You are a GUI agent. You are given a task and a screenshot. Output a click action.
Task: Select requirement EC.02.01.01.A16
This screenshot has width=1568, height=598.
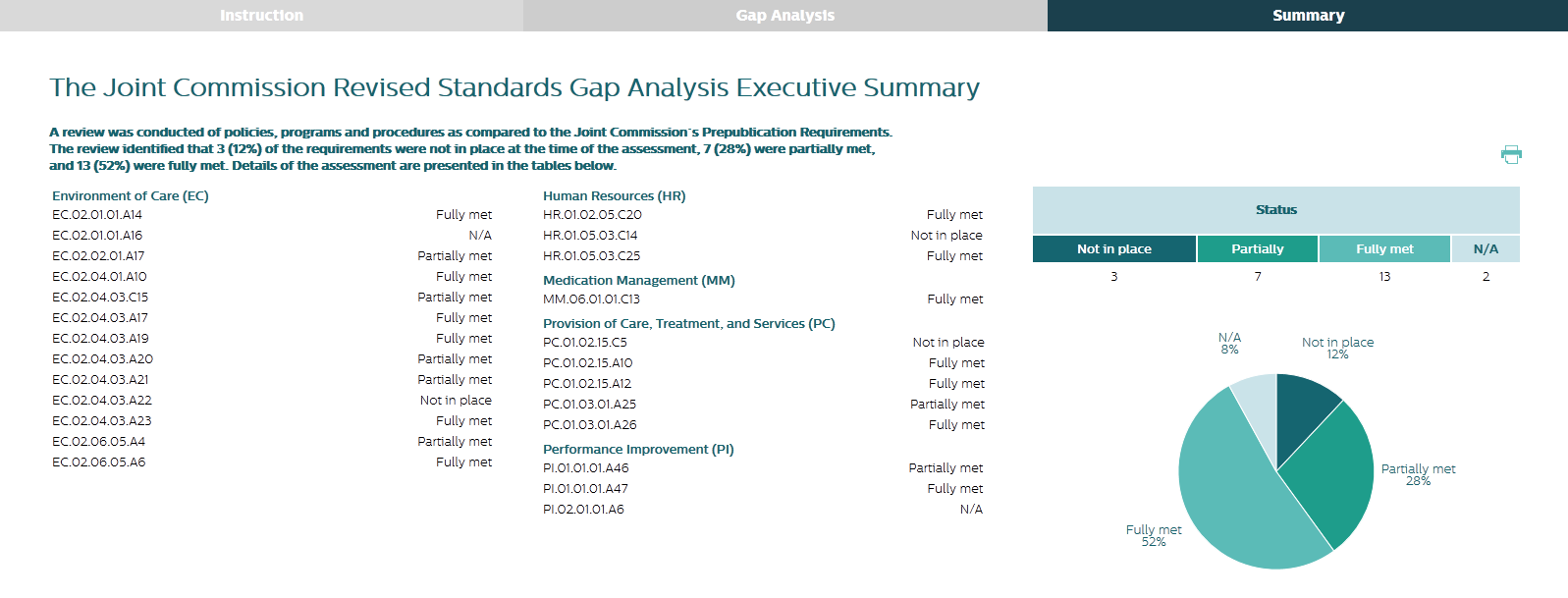97,236
